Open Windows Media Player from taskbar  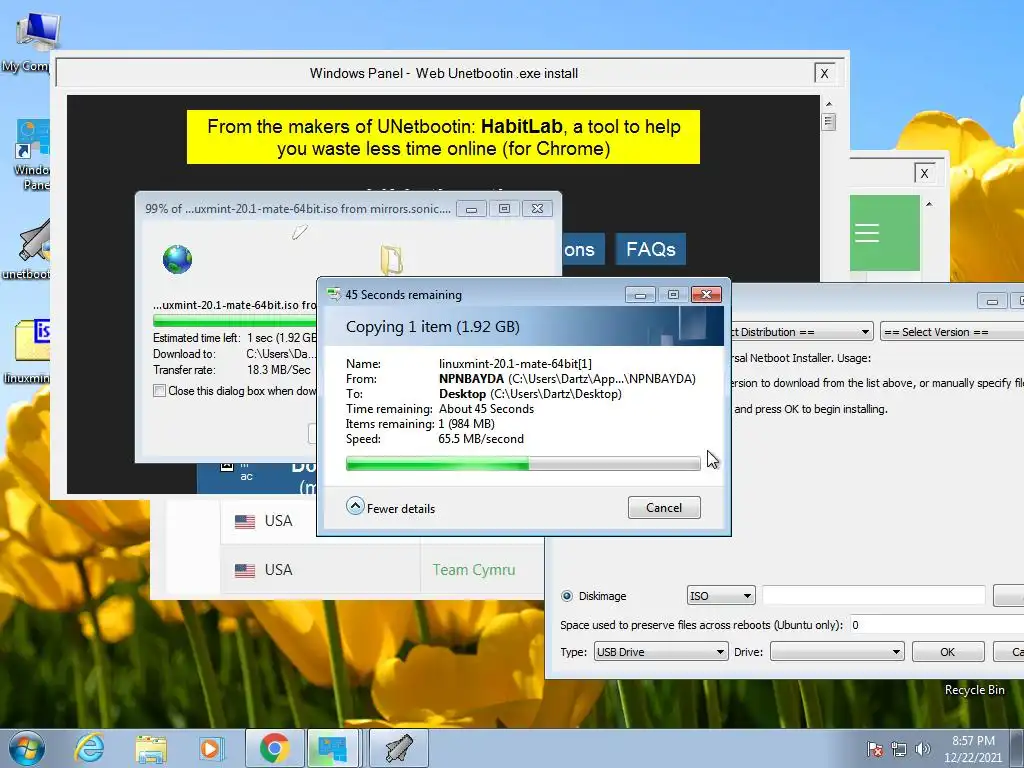point(212,748)
